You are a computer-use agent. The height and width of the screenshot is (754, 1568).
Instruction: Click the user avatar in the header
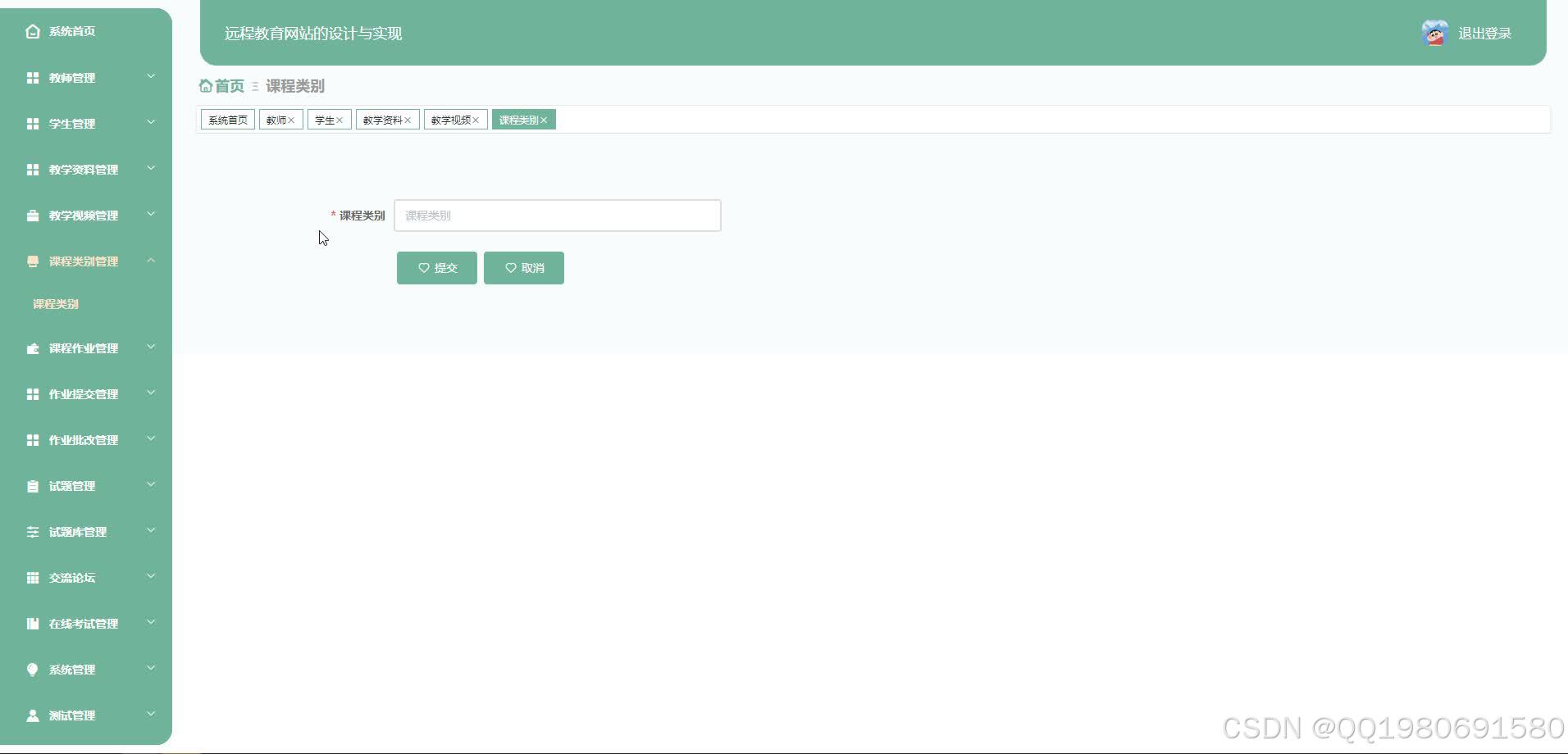(x=1434, y=33)
